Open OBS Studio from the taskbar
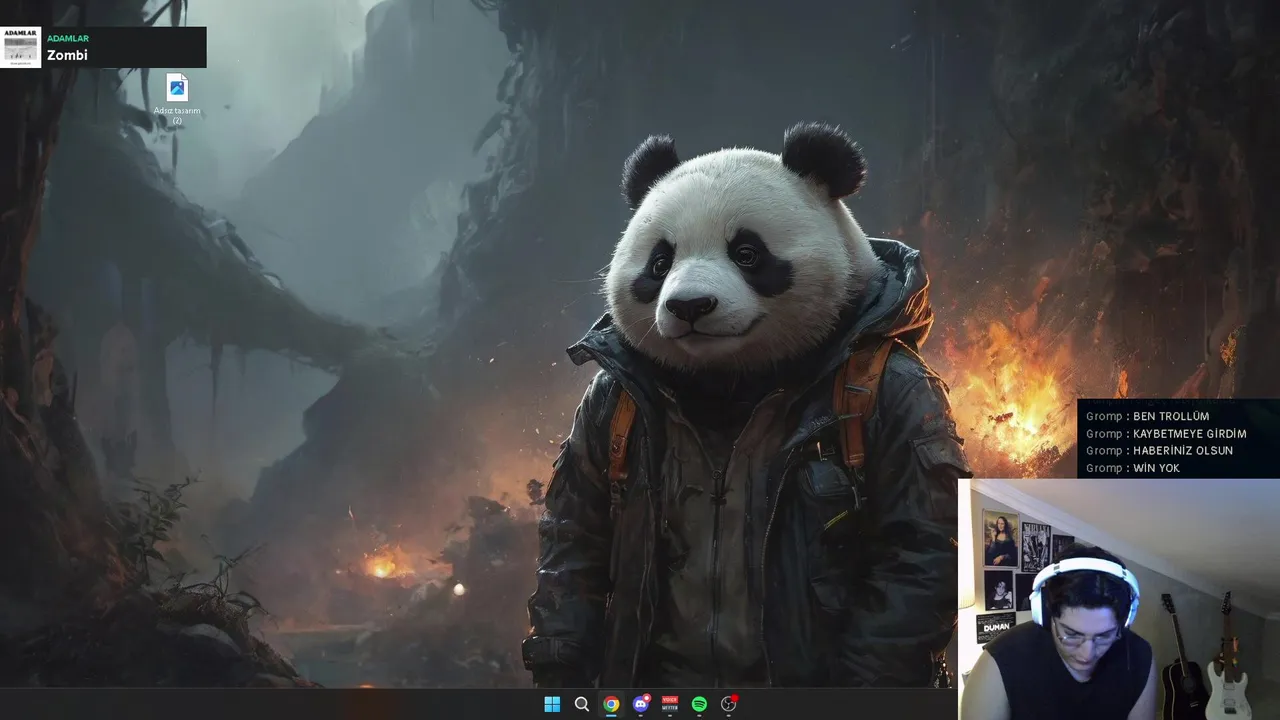 coord(729,704)
